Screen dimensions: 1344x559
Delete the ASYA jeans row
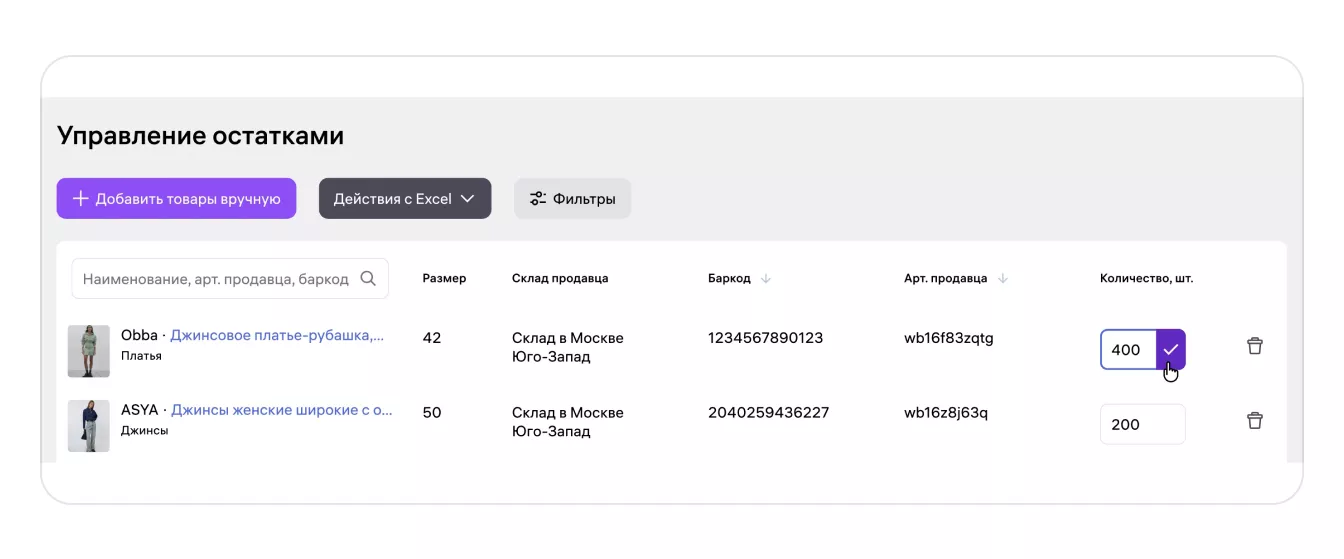[x=1255, y=421]
